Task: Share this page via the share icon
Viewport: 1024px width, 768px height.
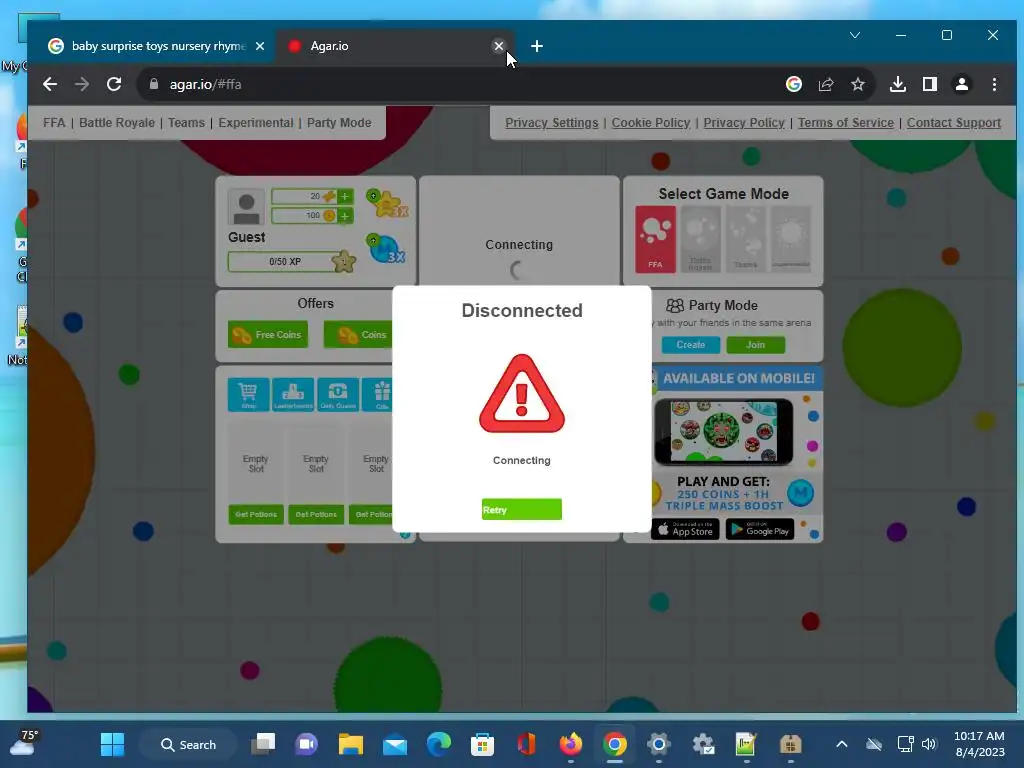Action: click(826, 84)
